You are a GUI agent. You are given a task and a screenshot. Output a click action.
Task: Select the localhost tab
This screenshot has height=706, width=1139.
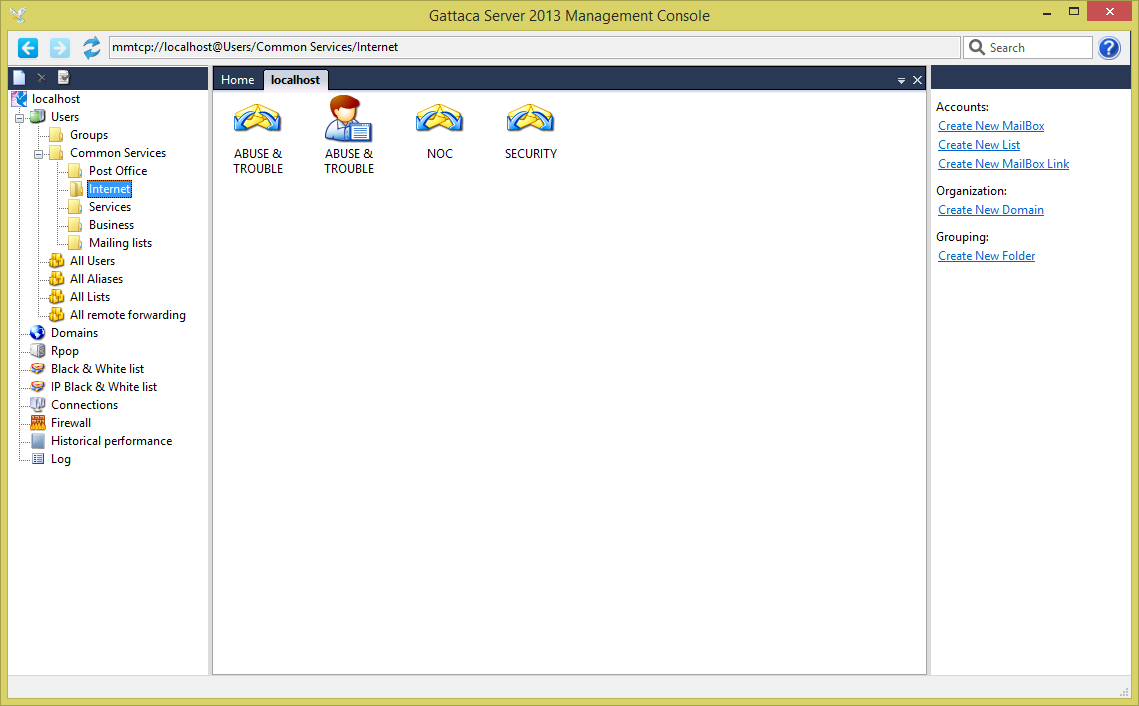point(295,80)
